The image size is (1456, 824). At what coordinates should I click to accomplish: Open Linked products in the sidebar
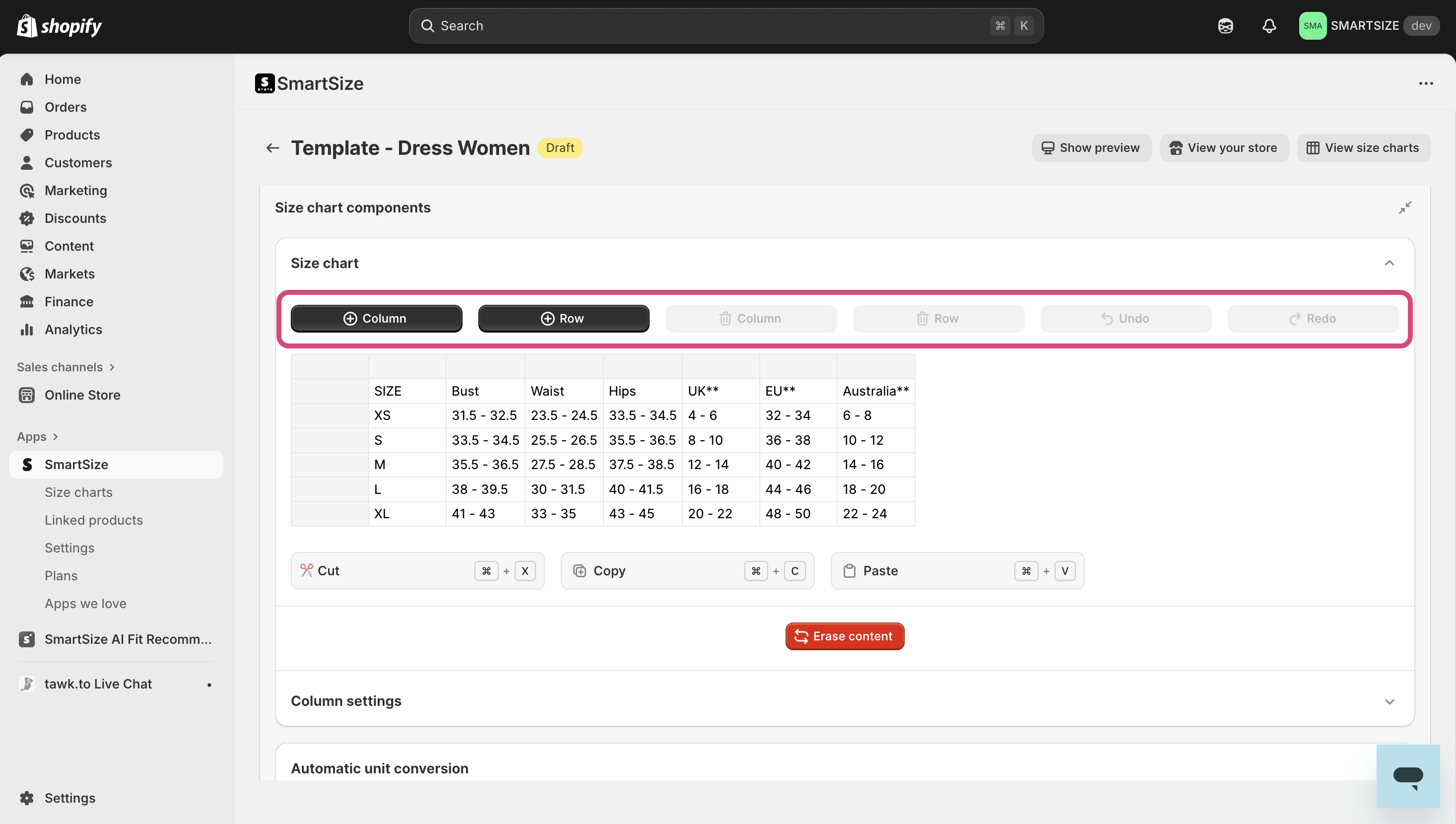(x=93, y=520)
